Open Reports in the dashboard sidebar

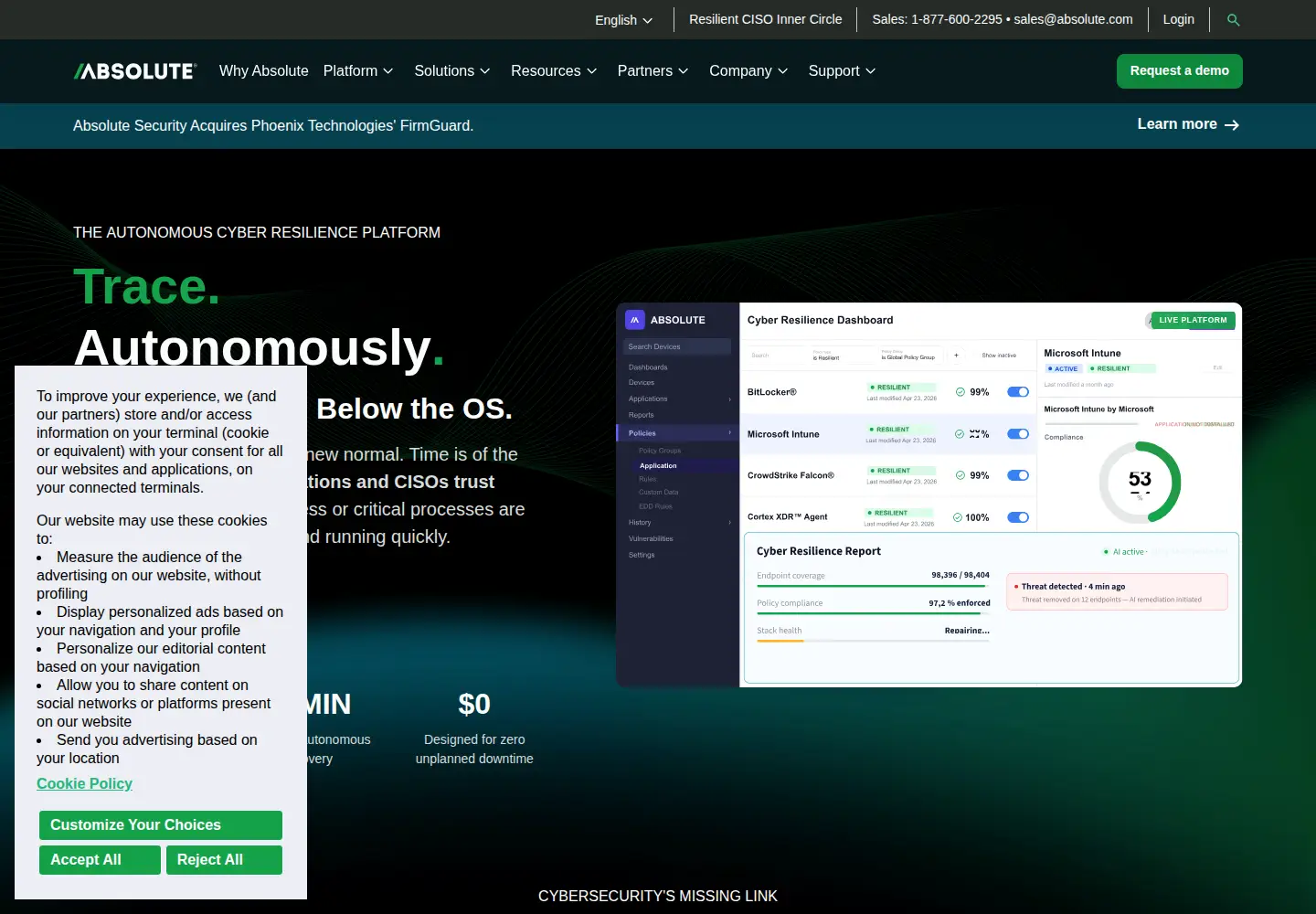pyautogui.click(x=642, y=415)
